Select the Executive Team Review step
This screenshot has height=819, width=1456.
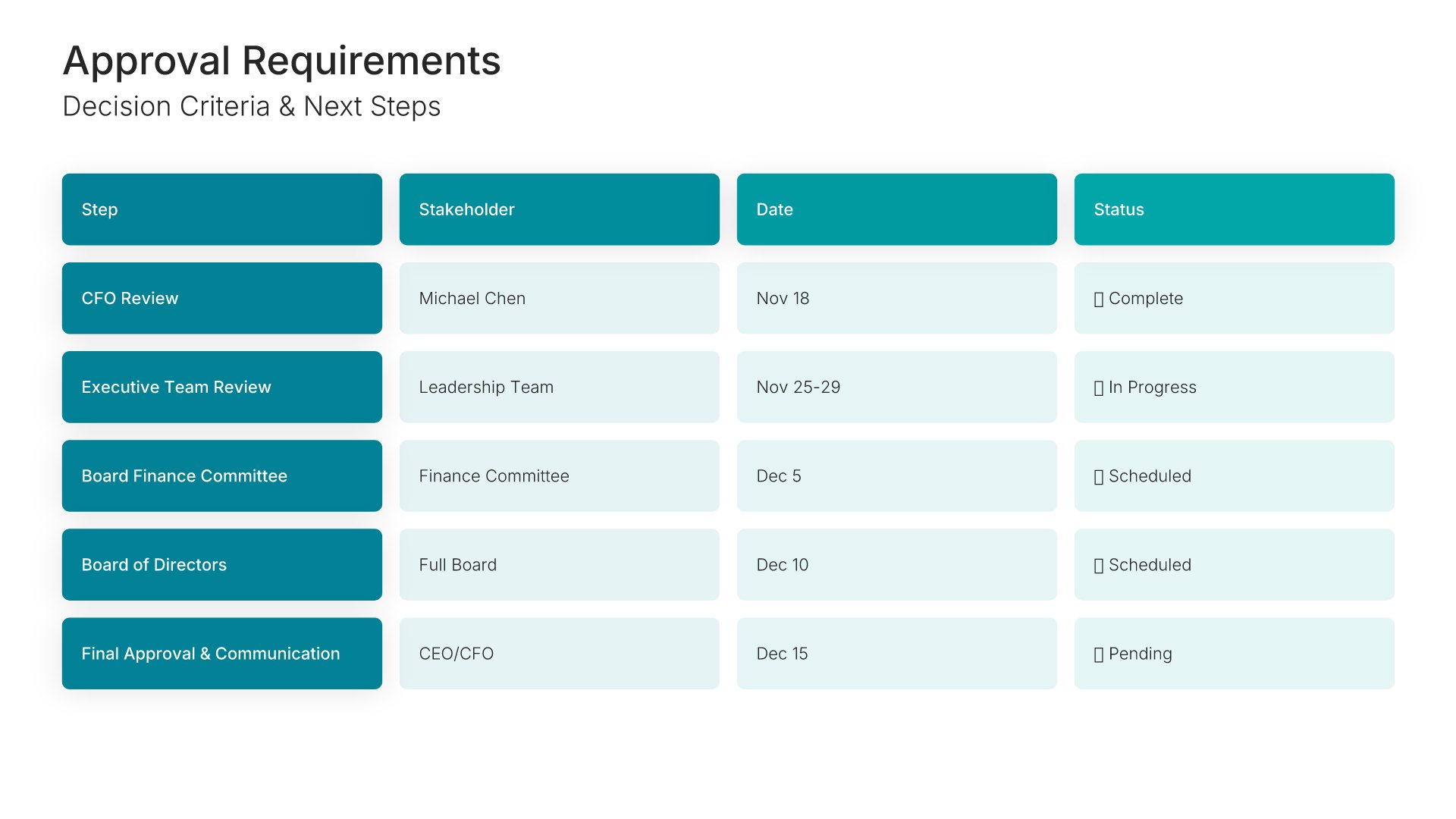221,387
